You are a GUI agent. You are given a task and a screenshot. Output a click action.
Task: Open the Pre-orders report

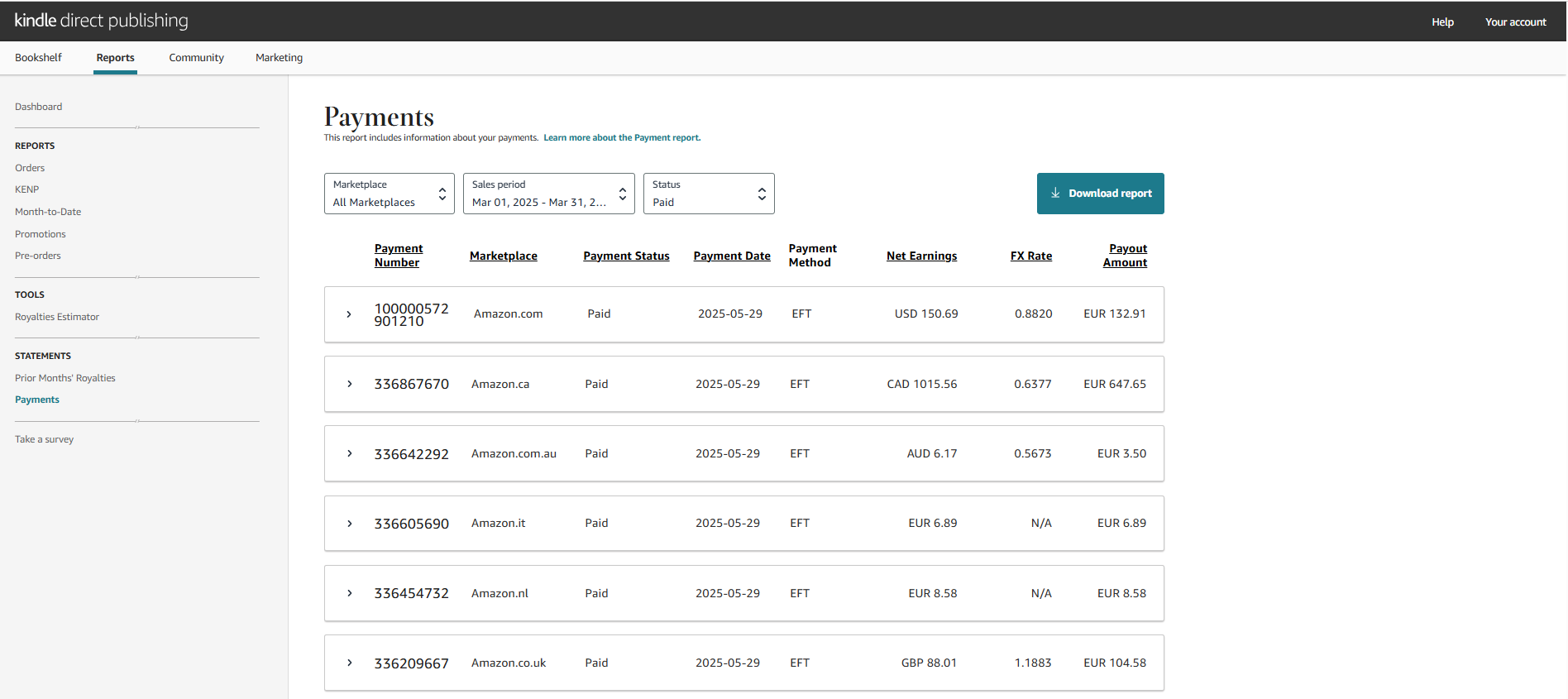38,256
